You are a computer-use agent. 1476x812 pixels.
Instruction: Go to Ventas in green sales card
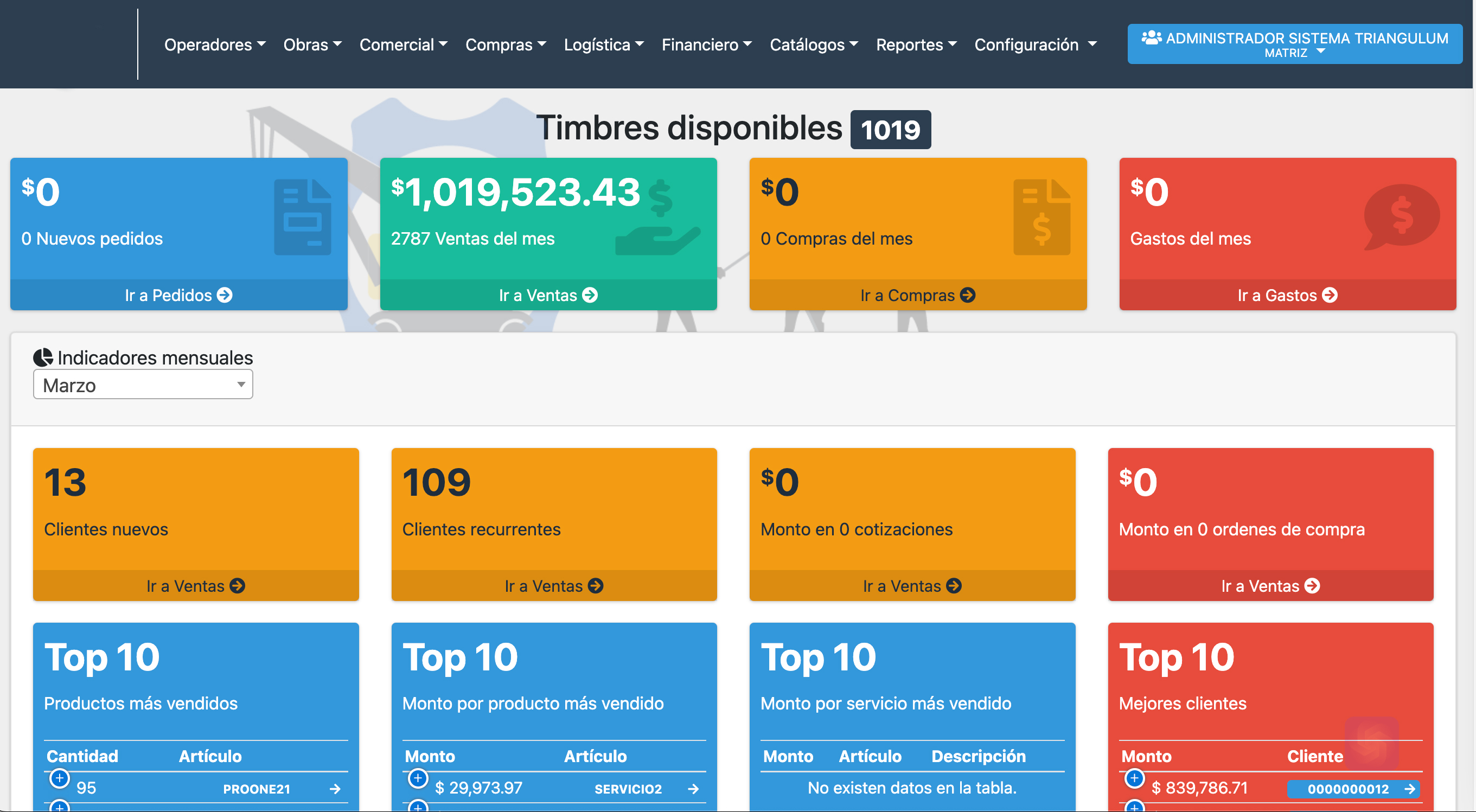pos(548,295)
